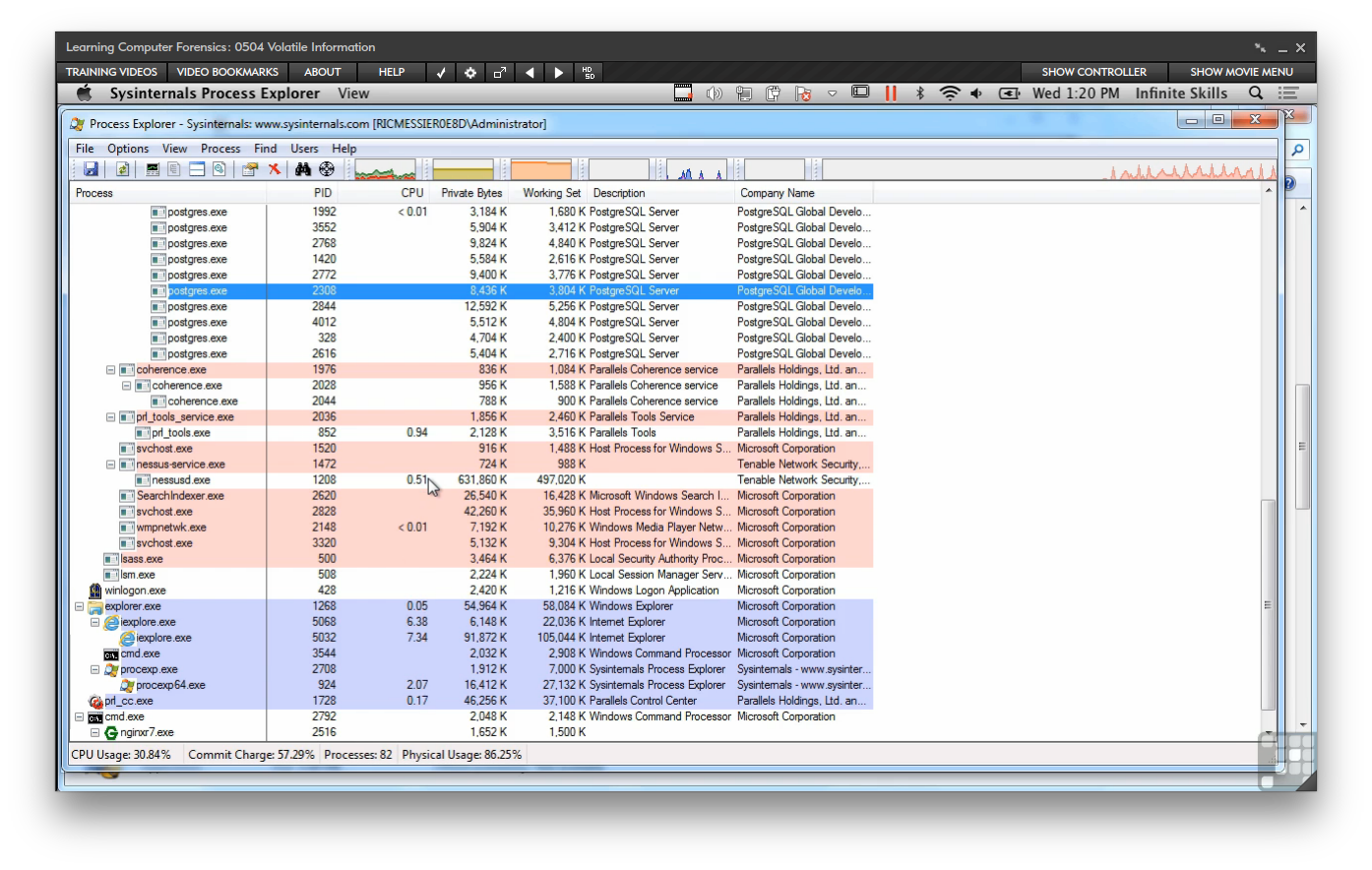Open the gear settings icon in player bar
Image resolution: width=1372 pixels, height=870 pixels.
click(470, 72)
